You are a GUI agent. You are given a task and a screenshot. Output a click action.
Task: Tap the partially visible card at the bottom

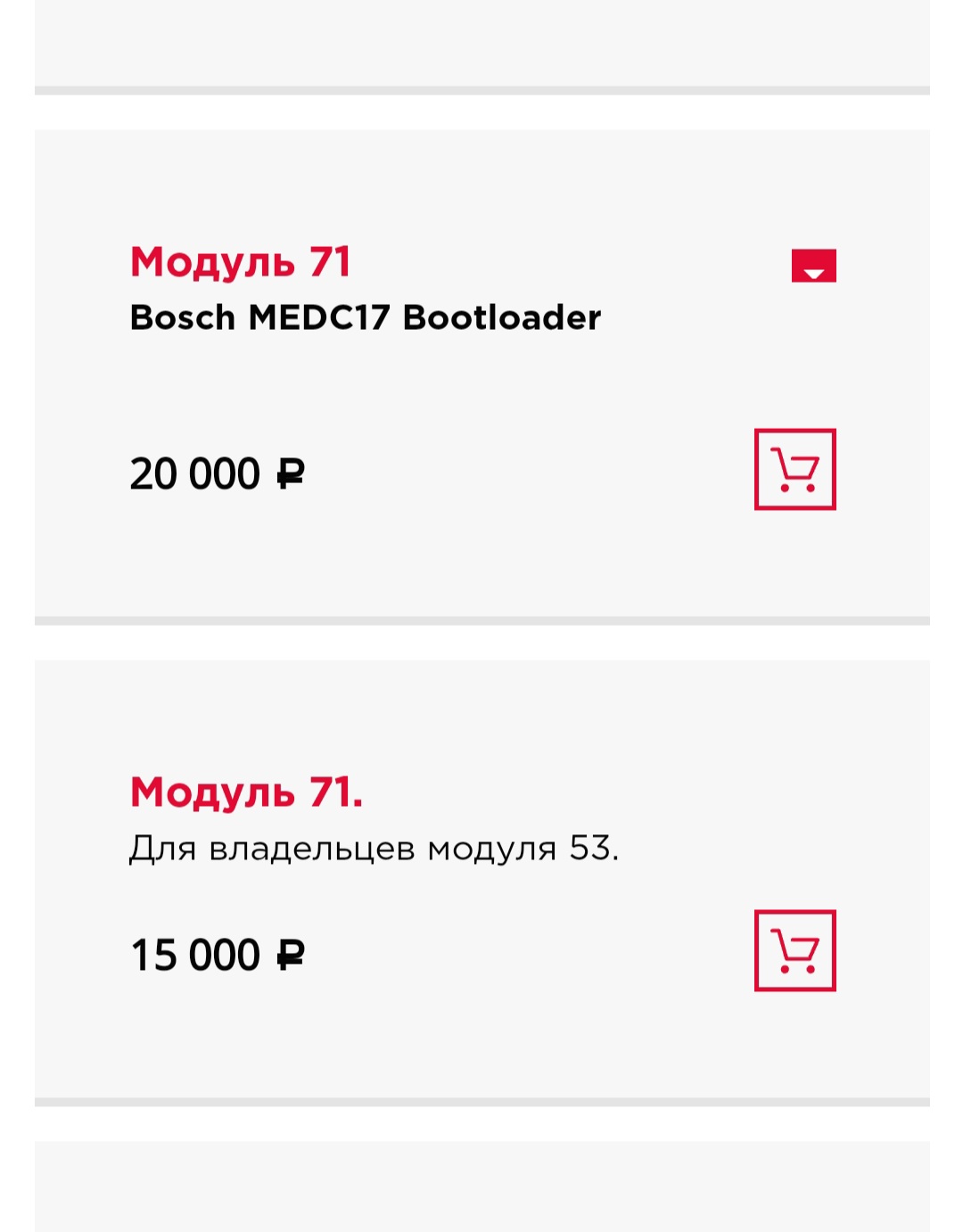pos(481,1186)
